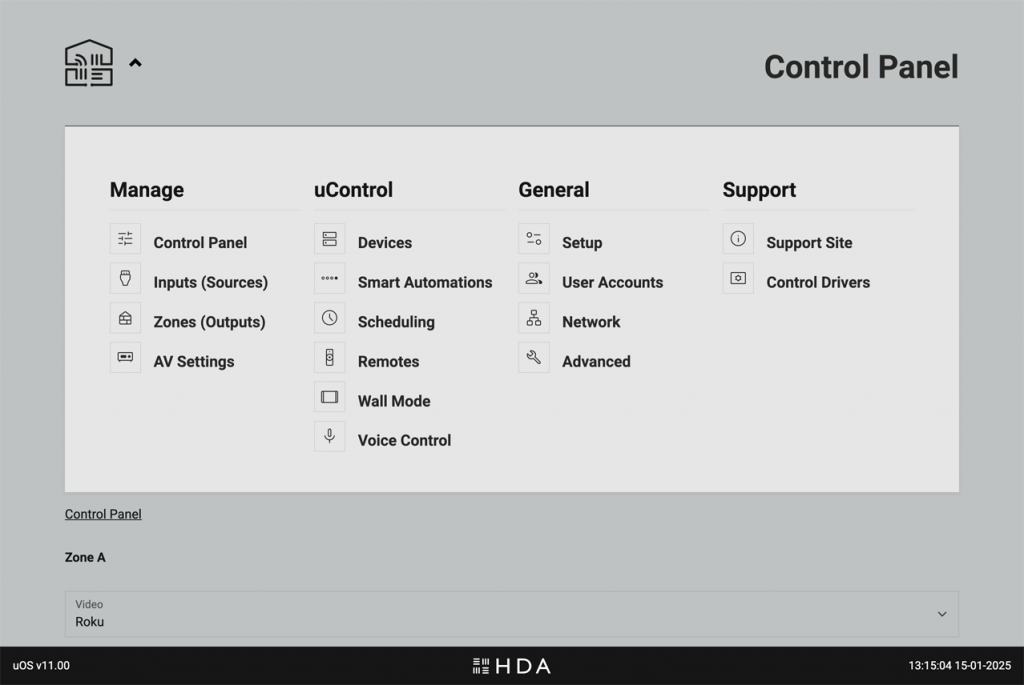This screenshot has width=1024, height=685.
Task: Open the Advanced wrench icon
Action: (x=534, y=358)
